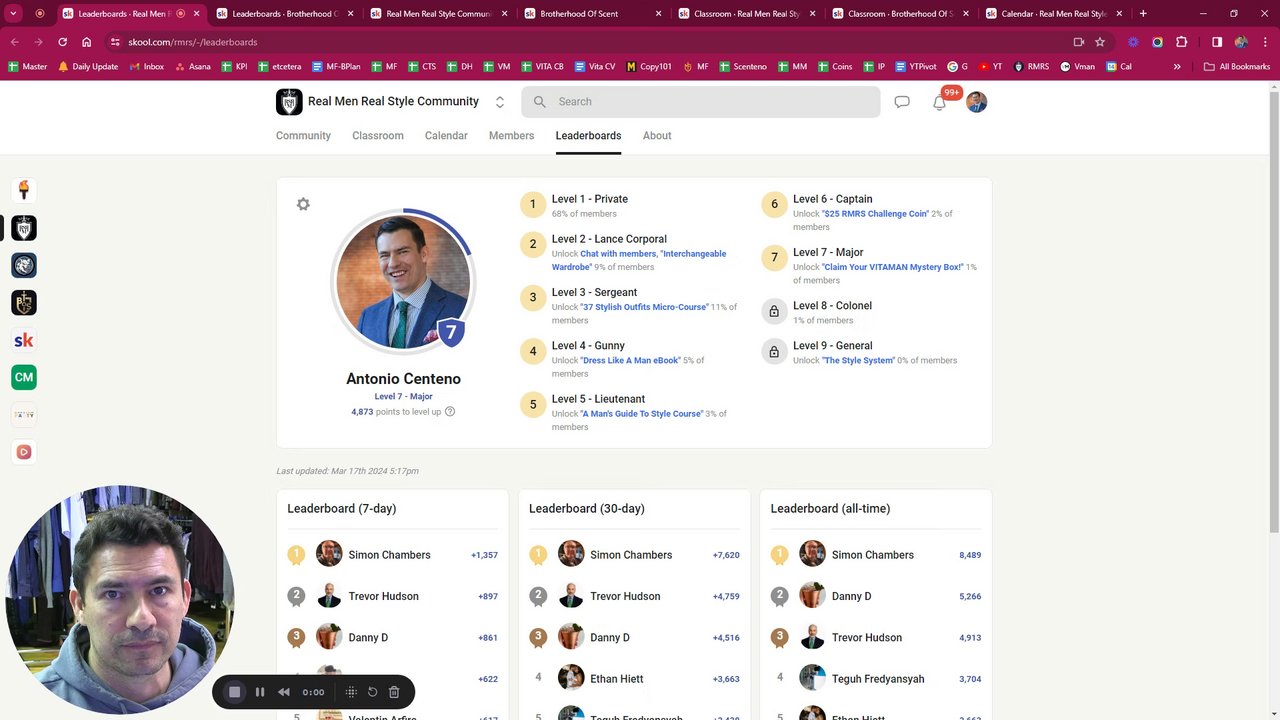Expand the community switcher chevrons
This screenshot has height=720, width=1280.
(500, 102)
